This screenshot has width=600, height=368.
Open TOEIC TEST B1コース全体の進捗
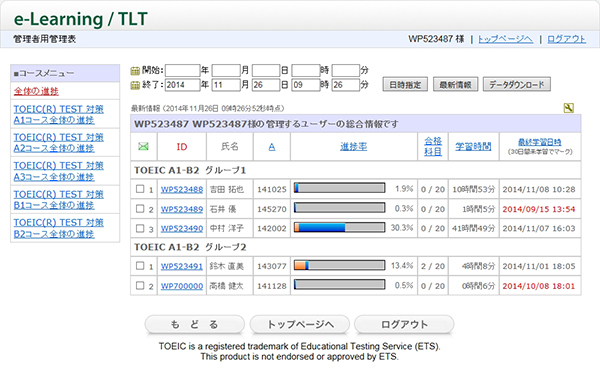tap(59, 200)
